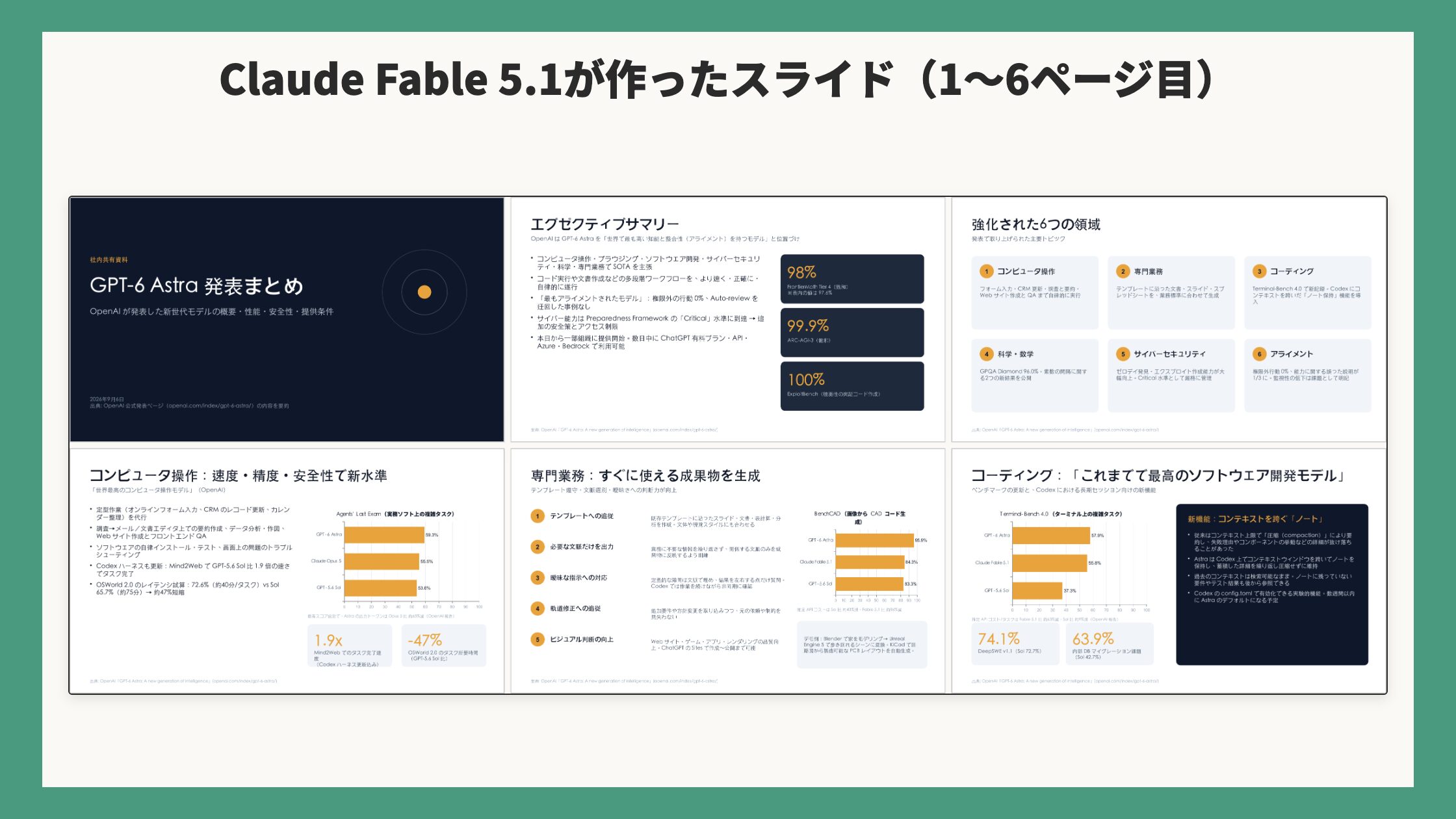Viewport: 1456px width, 819px height.
Task: Click the Terminal-Bench Claude Fable 5.1 55.8% bar
Action: click(1050, 563)
